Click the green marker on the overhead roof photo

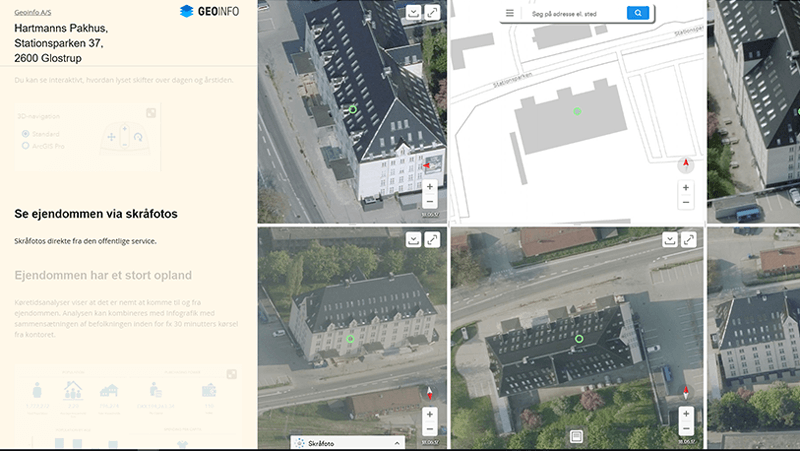click(x=579, y=339)
